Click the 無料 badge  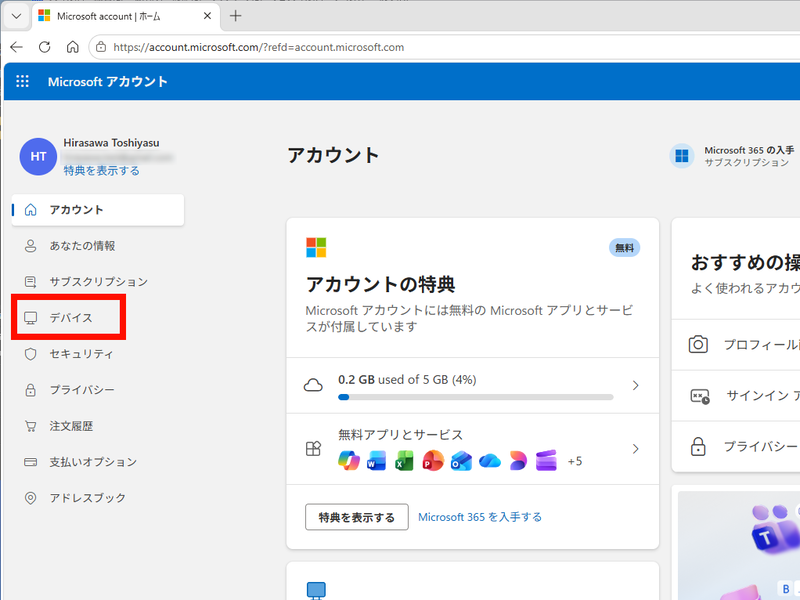tap(624, 248)
